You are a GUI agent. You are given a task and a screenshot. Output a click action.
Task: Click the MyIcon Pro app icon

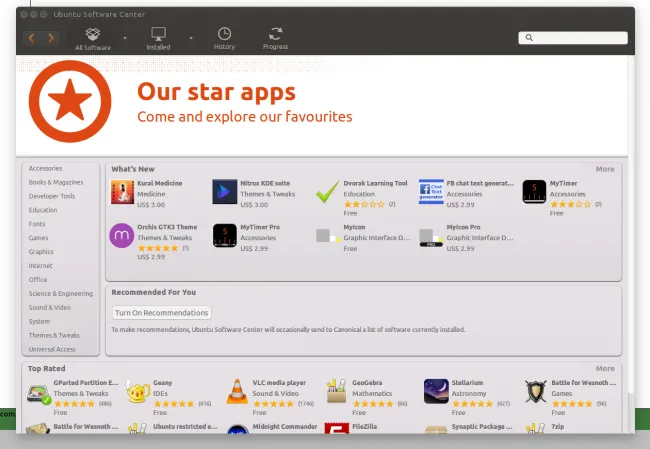tap(431, 237)
